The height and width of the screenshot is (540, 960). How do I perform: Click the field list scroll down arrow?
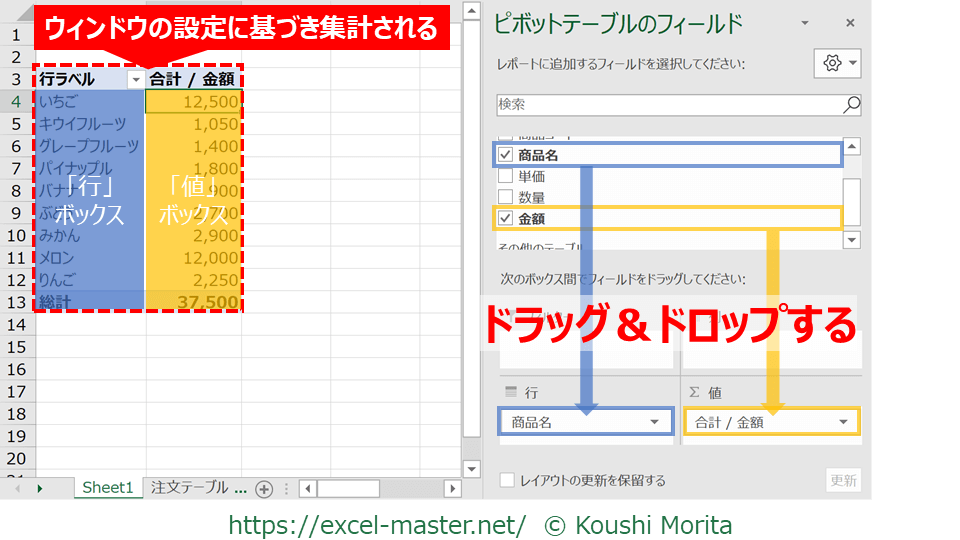click(x=851, y=239)
